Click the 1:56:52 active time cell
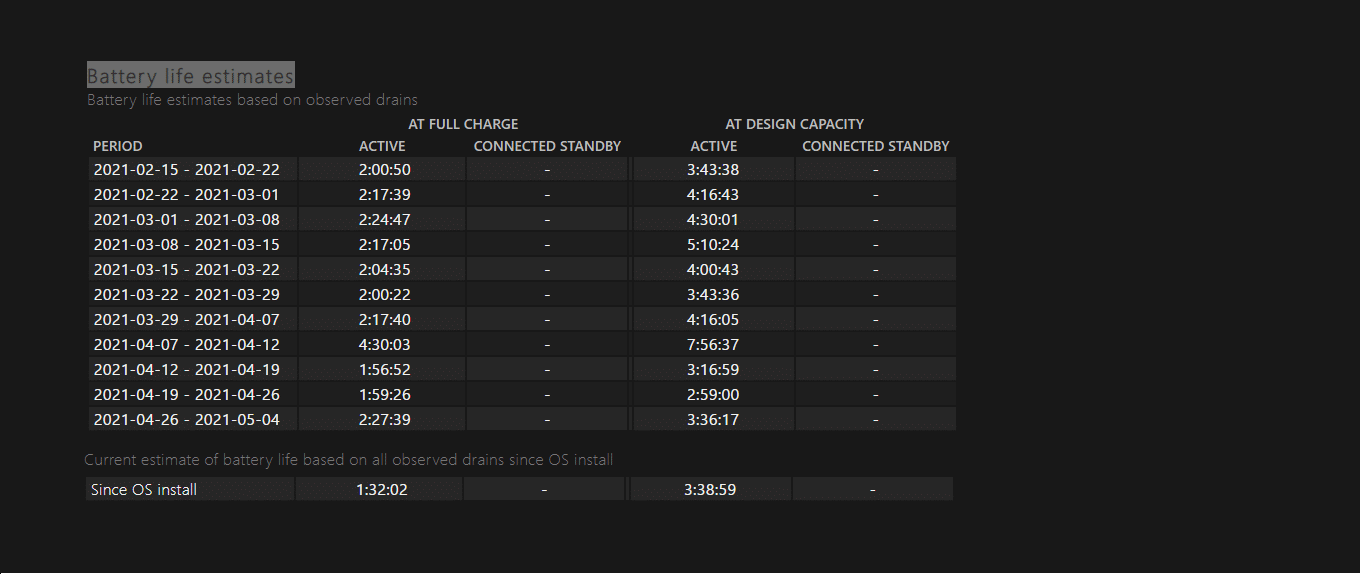Viewport: 1360px width, 574px height. (384, 370)
